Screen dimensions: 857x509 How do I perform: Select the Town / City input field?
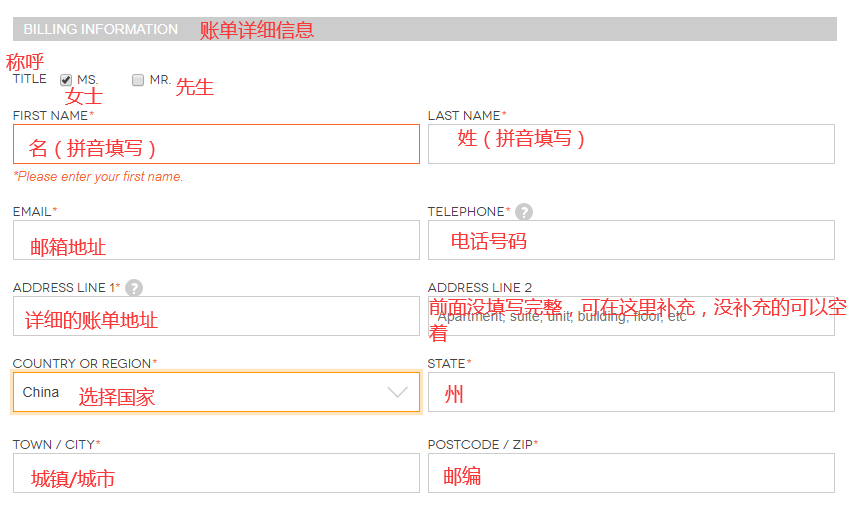(216, 473)
